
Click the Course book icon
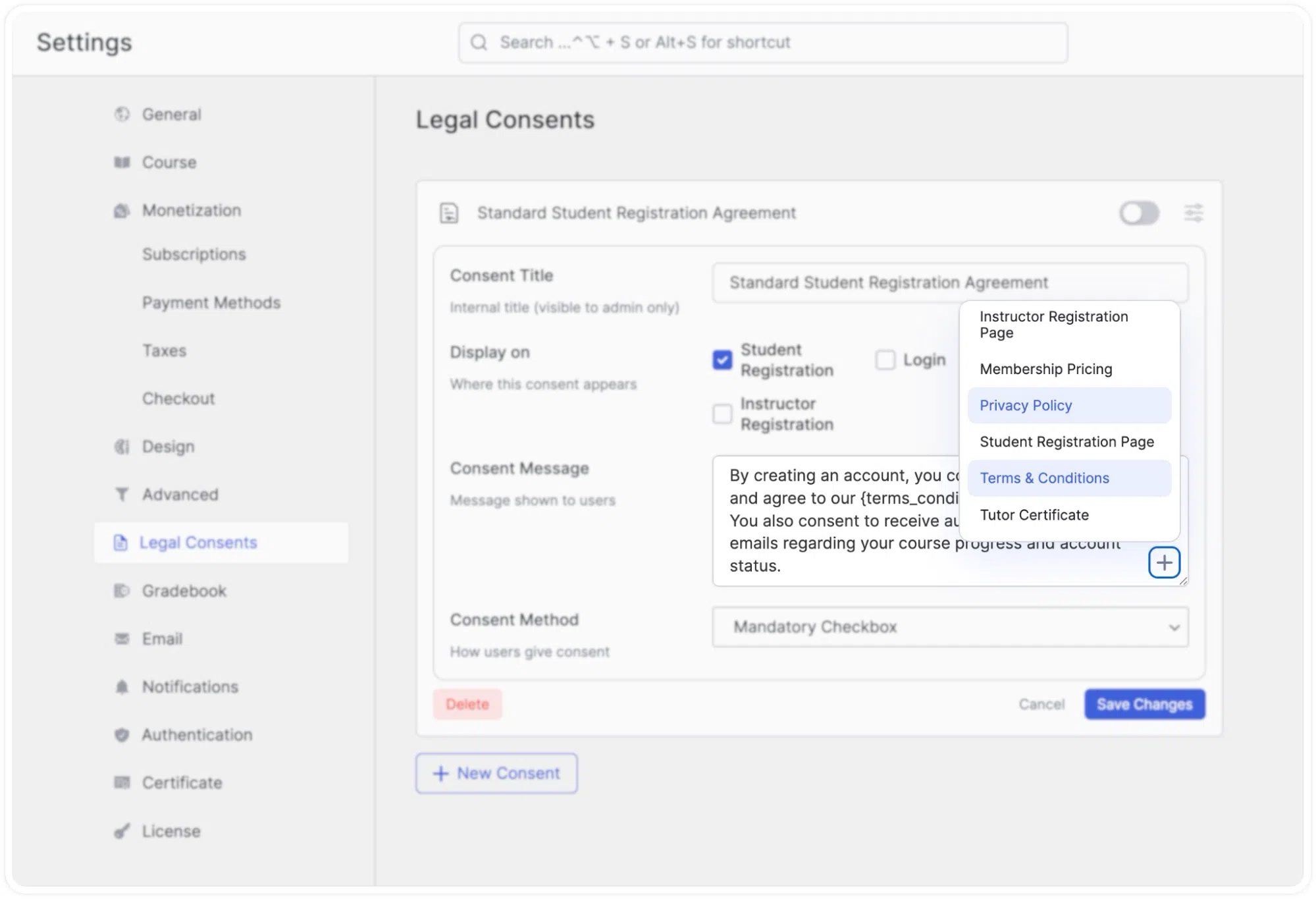pyautogui.click(x=122, y=162)
